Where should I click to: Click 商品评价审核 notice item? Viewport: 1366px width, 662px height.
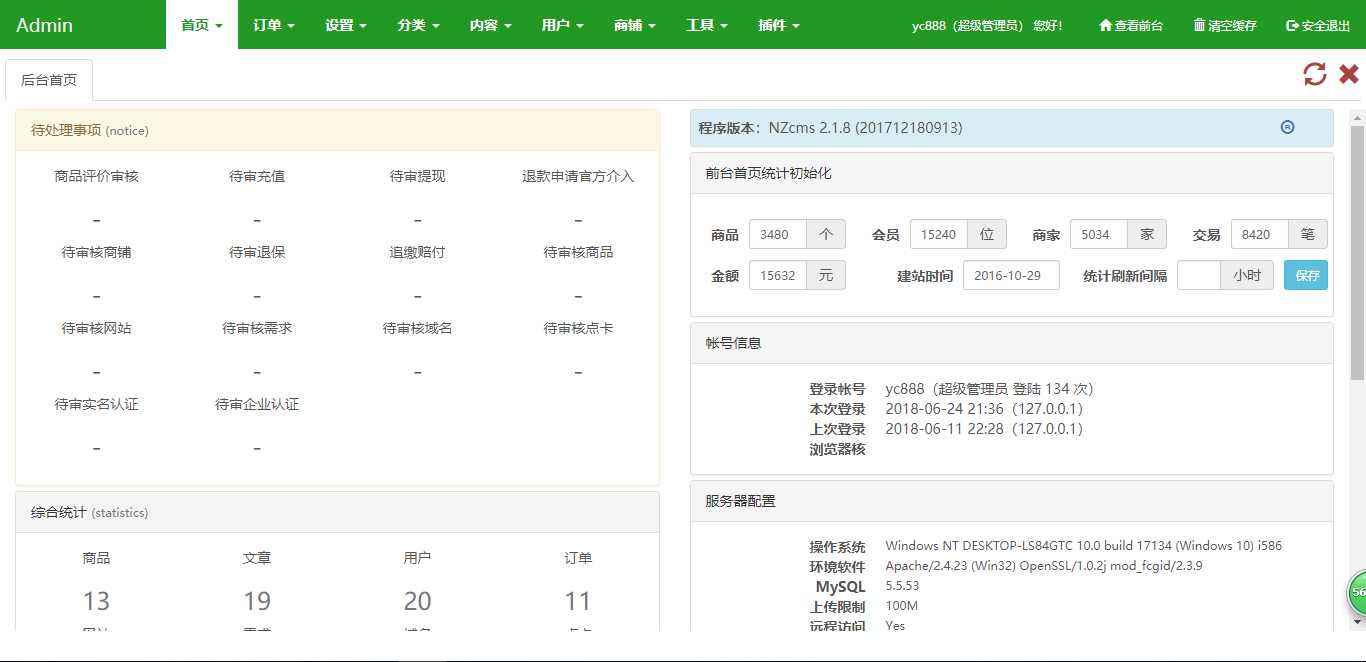tap(96, 176)
